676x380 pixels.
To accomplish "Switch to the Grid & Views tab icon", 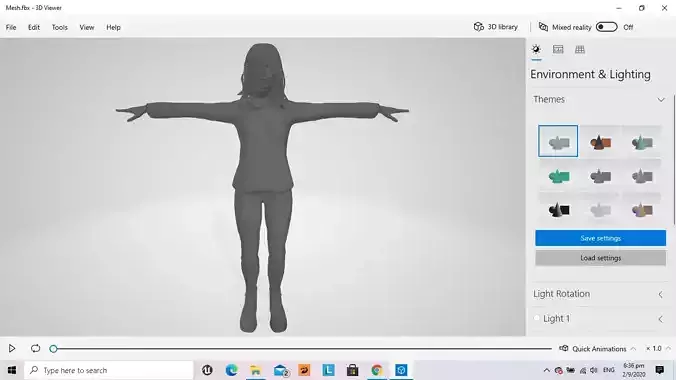I will pyautogui.click(x=580, y=49).
